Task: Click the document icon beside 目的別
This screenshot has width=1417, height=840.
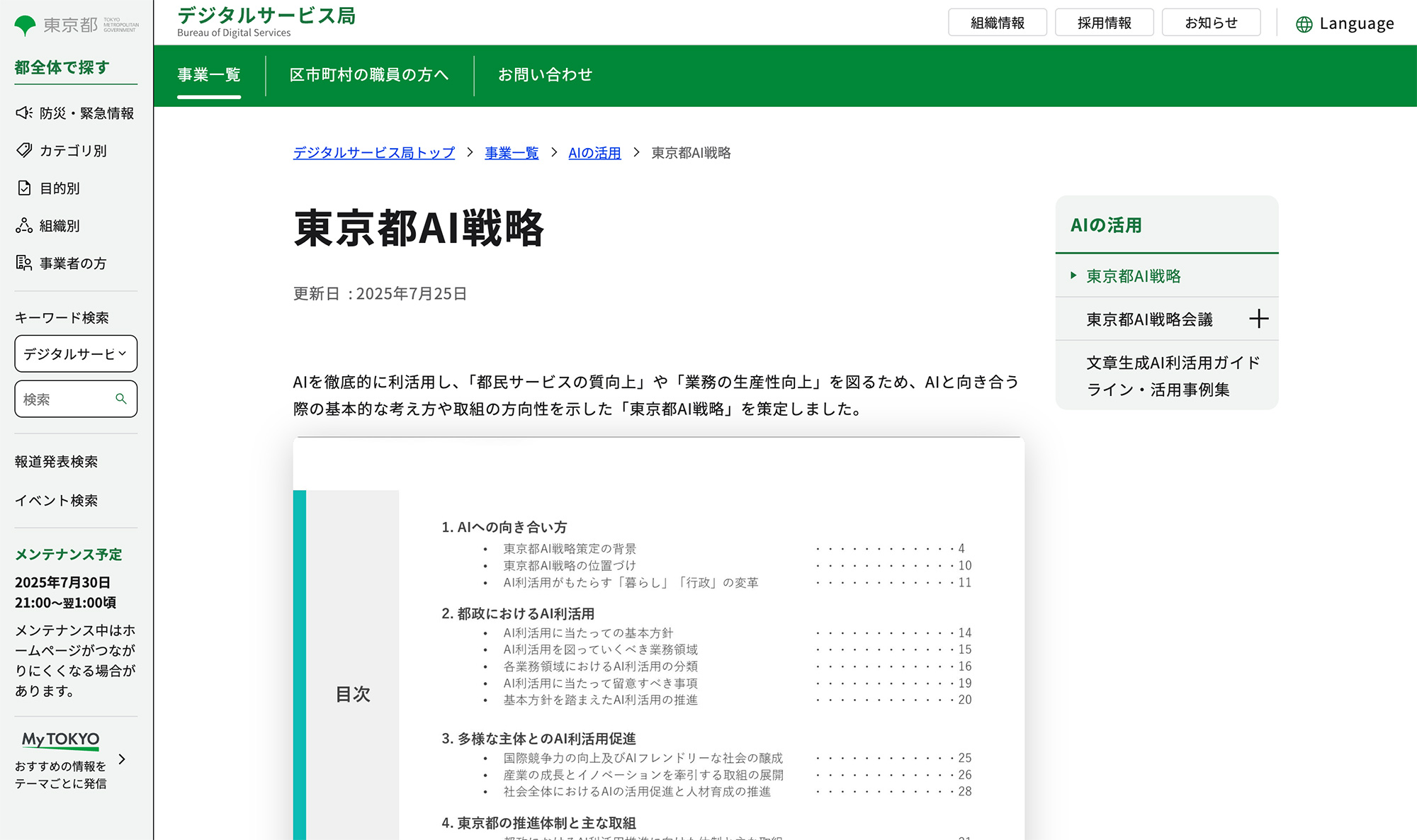Action: (24, 188)
